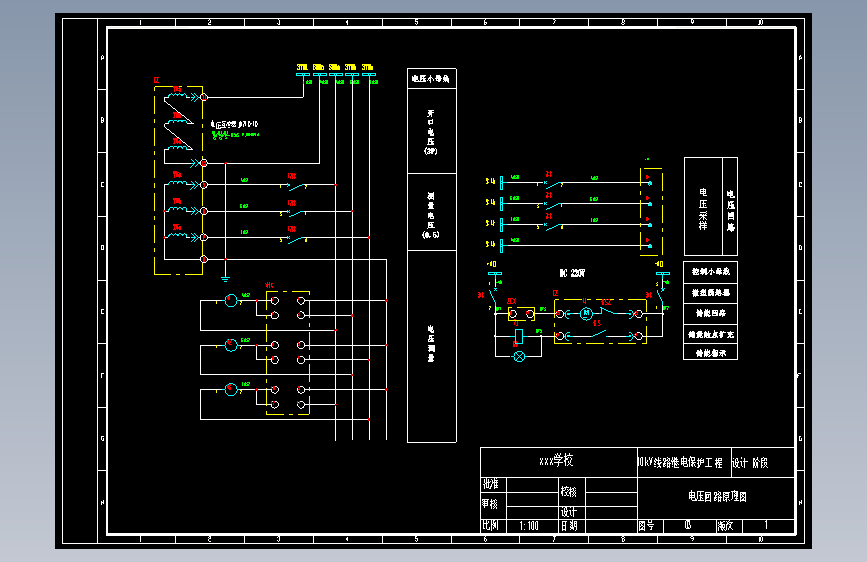This screenshot has height=562, width=867.
Task: Click the "控制小母线" legend row
Action: pos(711,272)
